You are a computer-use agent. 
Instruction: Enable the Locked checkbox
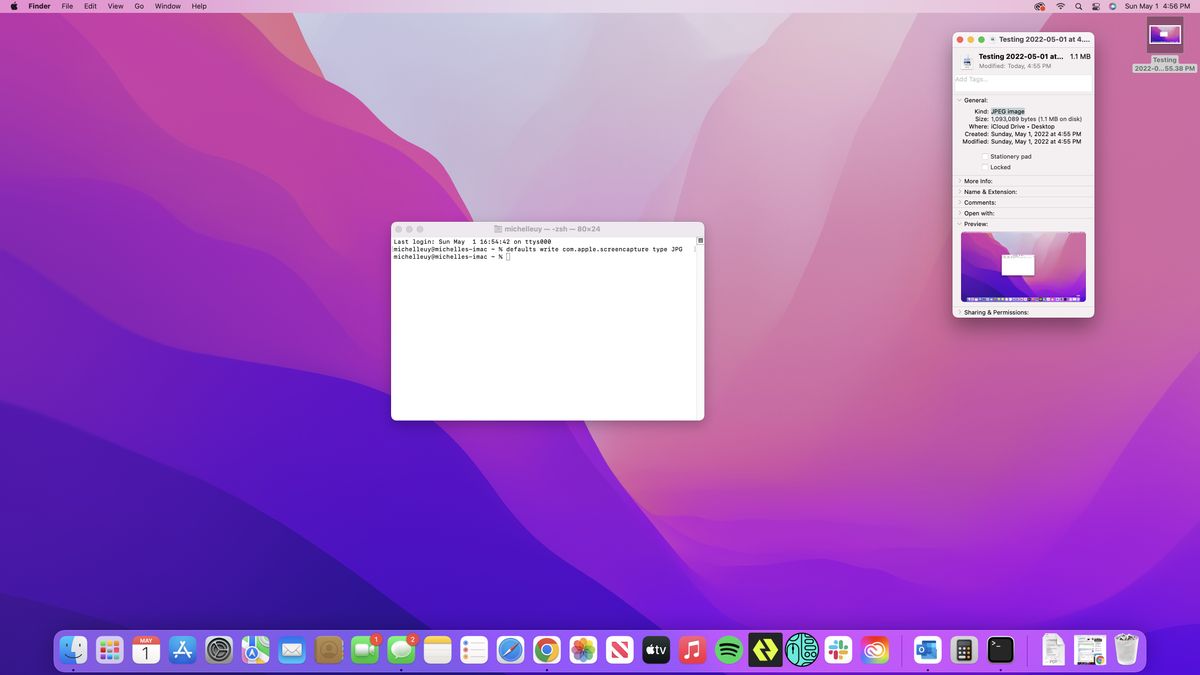tap(984, 167)
